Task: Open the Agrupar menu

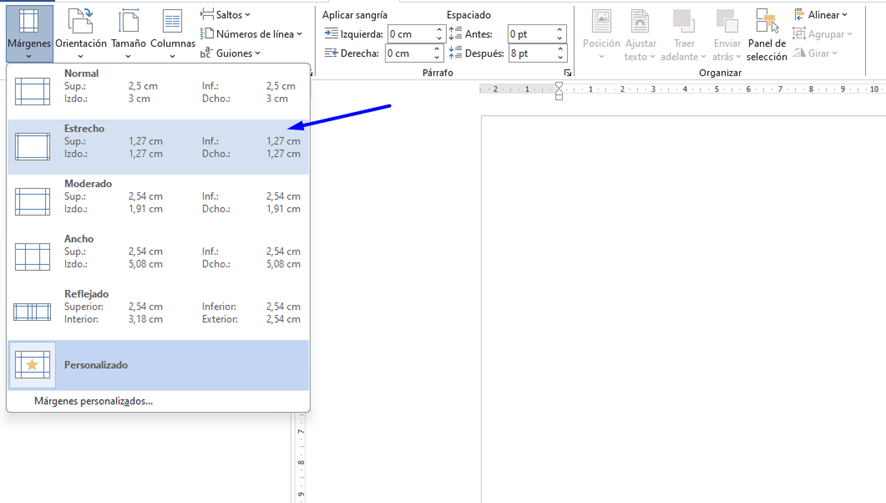Action: [x=822, y=34]
